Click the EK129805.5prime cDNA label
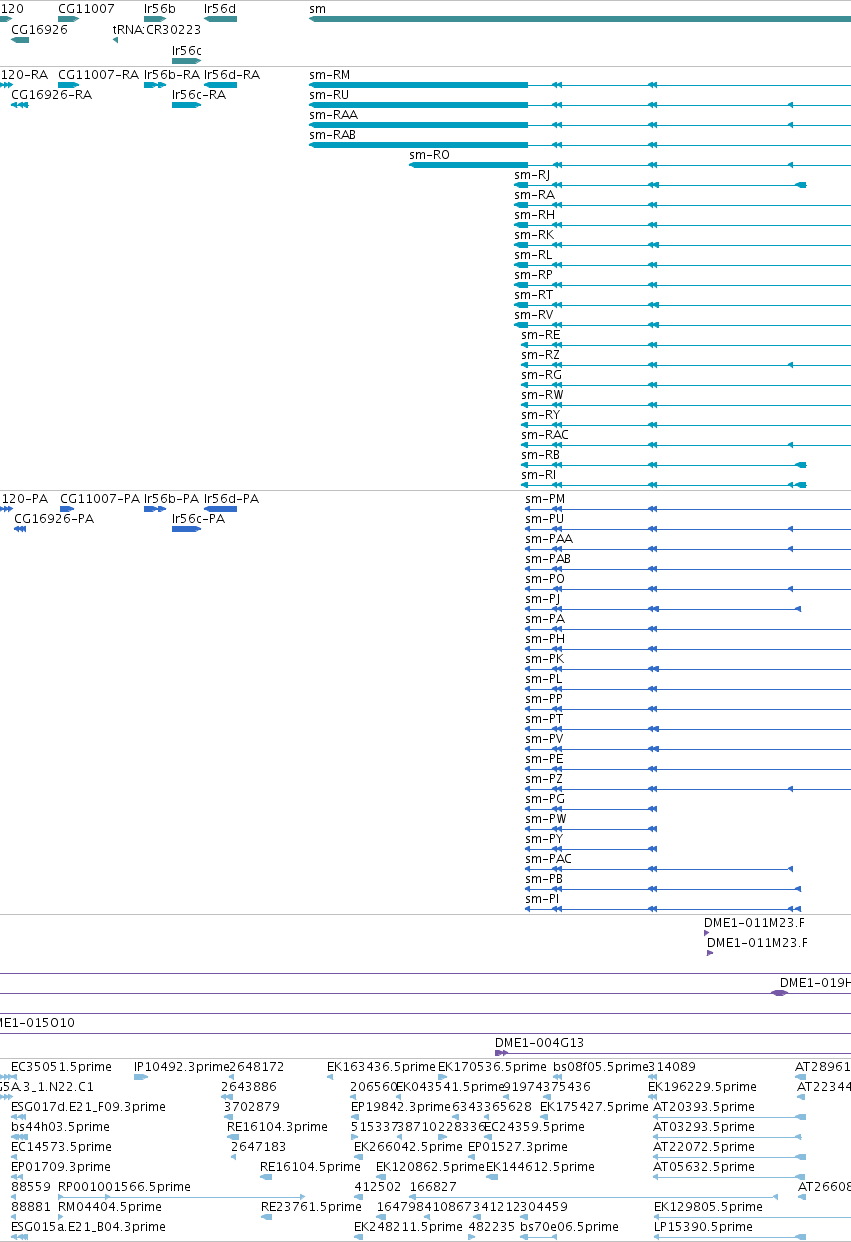 [708, 1207]
